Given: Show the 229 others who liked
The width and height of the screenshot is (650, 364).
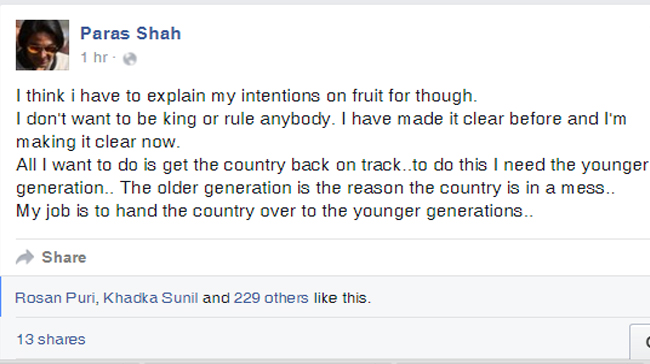Looking at the screenshot, I should point(271,298).
